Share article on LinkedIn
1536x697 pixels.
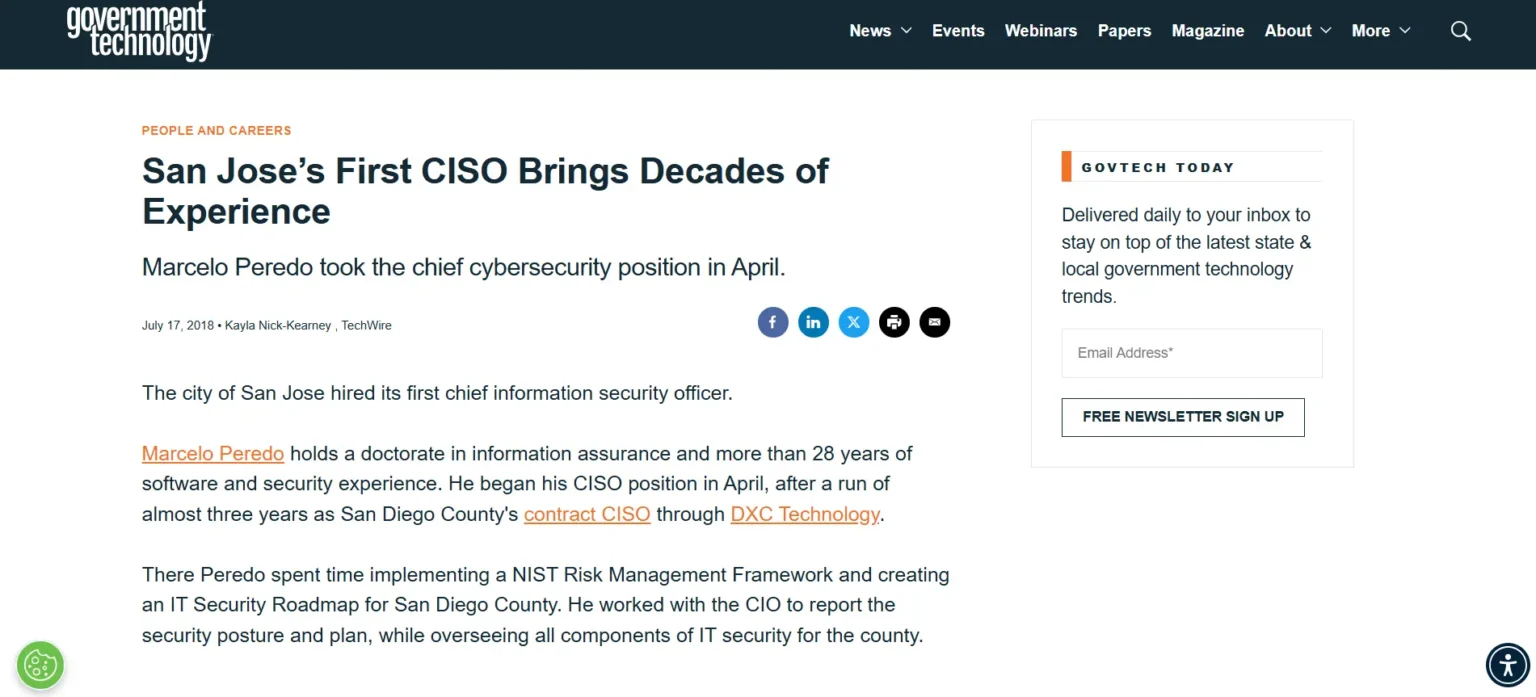[813, 322]
